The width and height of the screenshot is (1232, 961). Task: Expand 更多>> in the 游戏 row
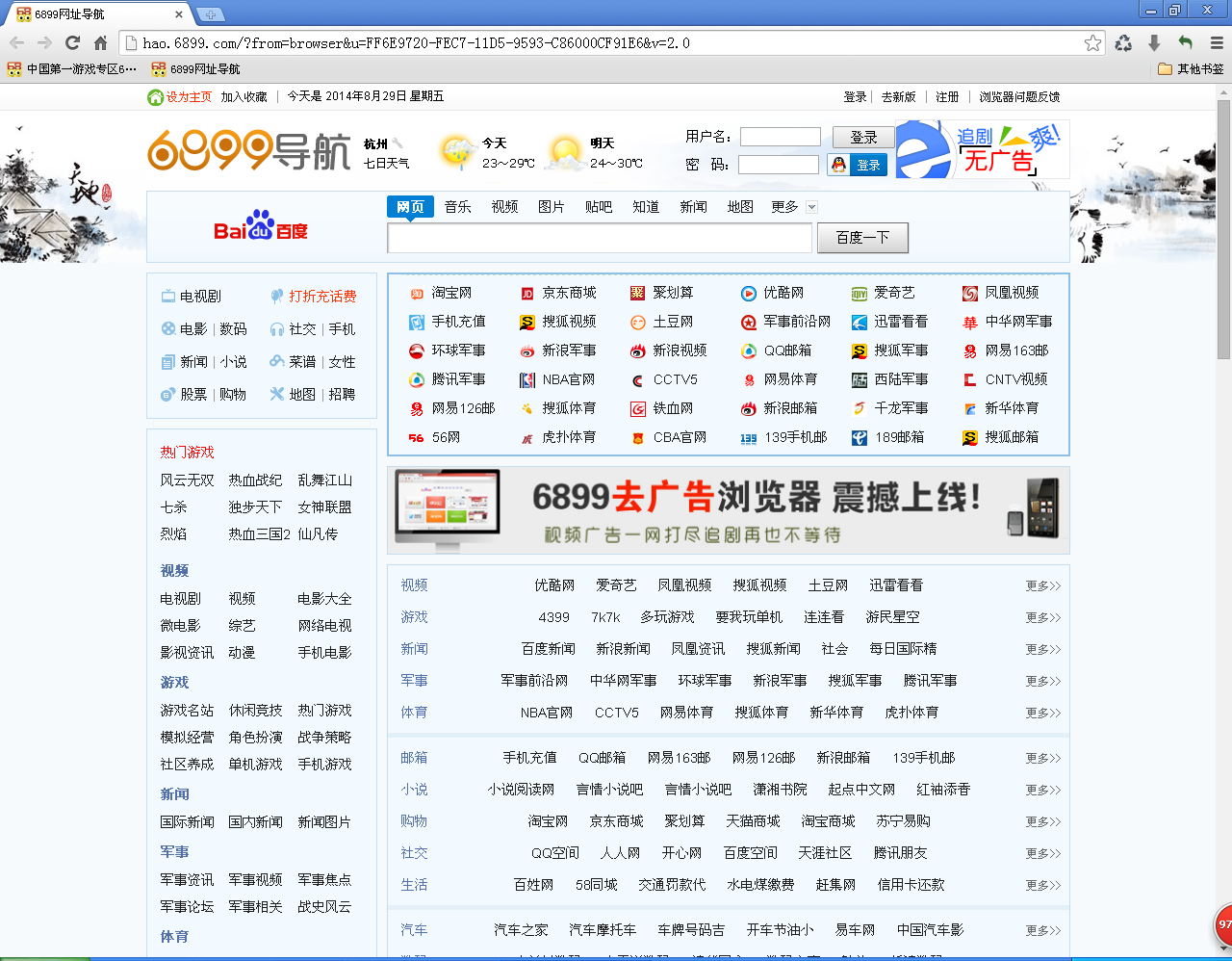1043,617
